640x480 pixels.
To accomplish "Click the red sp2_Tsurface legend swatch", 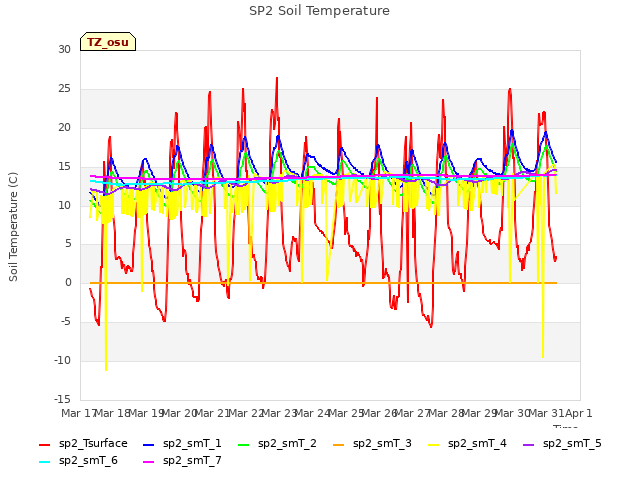I will (x=44, y=444).
